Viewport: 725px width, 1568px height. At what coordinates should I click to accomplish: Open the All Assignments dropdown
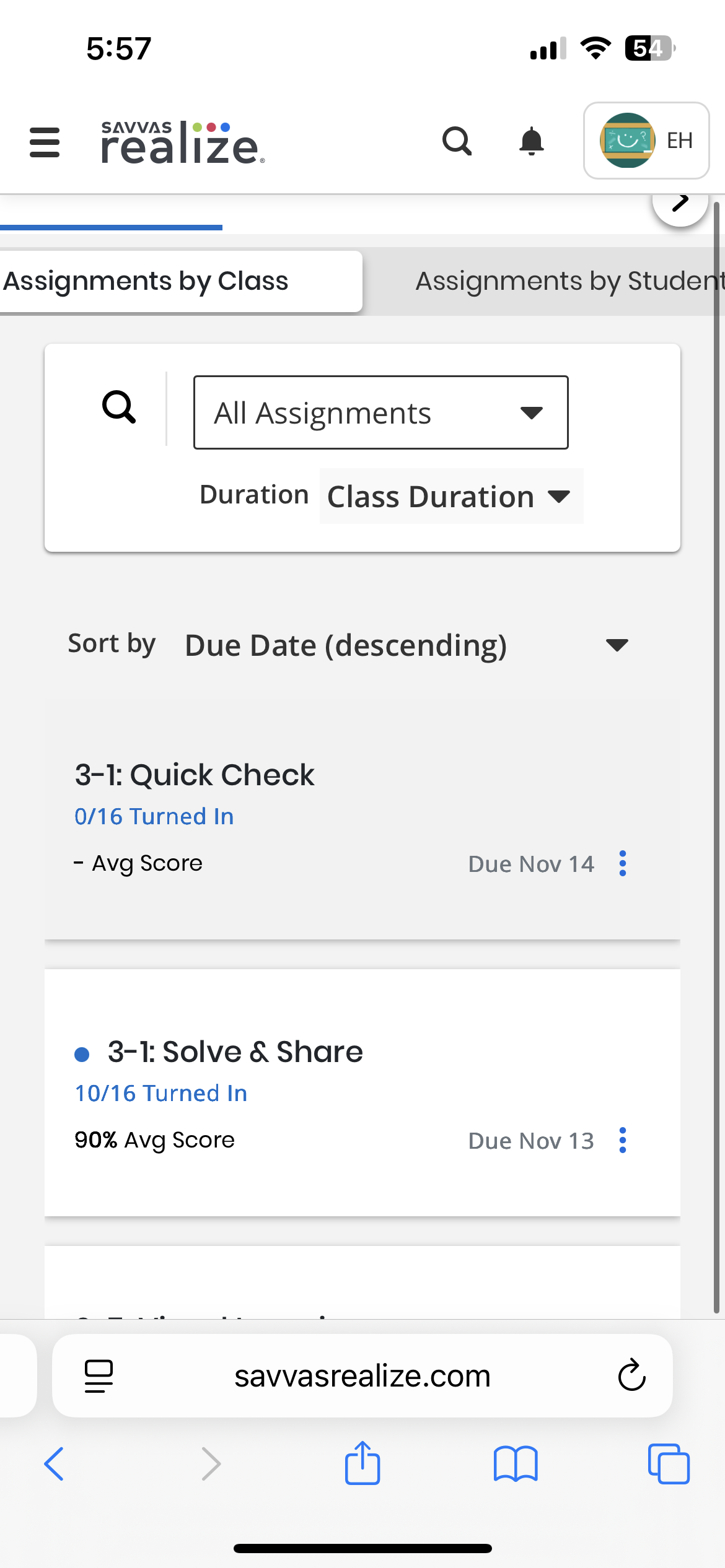pyautogui.click(x=380, y=412)
